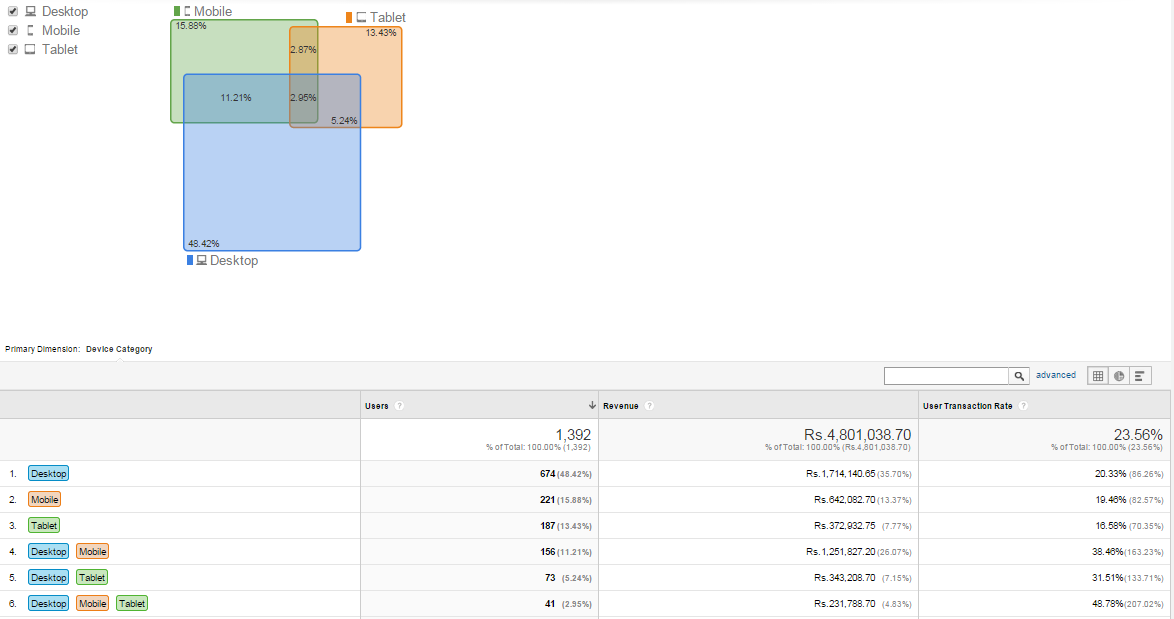Click help icon next to Users column

coord(399,406)
